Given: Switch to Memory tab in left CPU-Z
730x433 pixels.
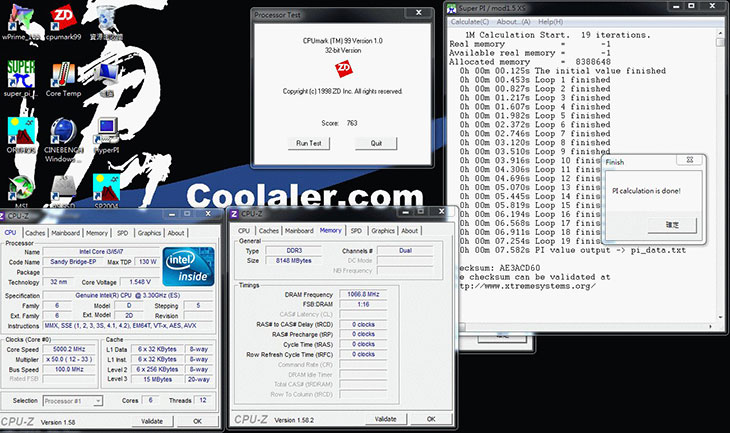Looking at the screenshot, I should click(97, 233).
